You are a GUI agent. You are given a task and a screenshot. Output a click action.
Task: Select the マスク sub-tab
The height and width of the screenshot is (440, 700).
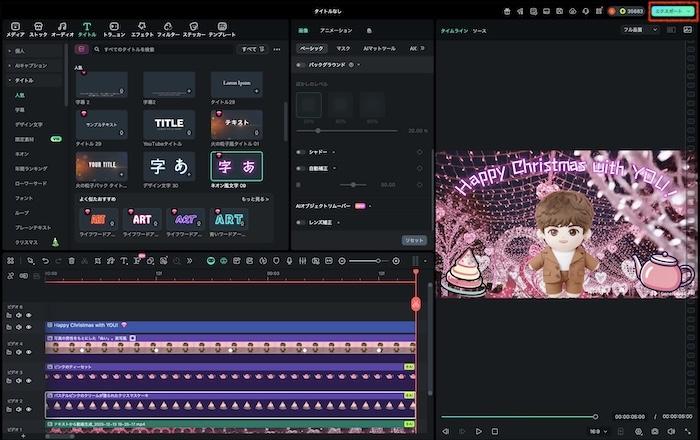(343, 48)
